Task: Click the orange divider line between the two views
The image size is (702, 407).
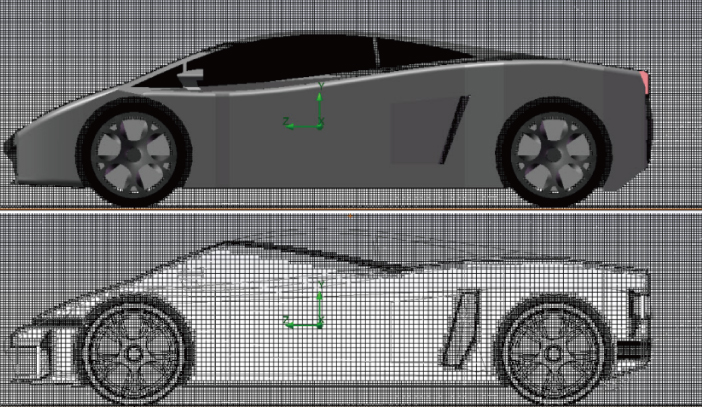Action: click(x=351, y=210)
